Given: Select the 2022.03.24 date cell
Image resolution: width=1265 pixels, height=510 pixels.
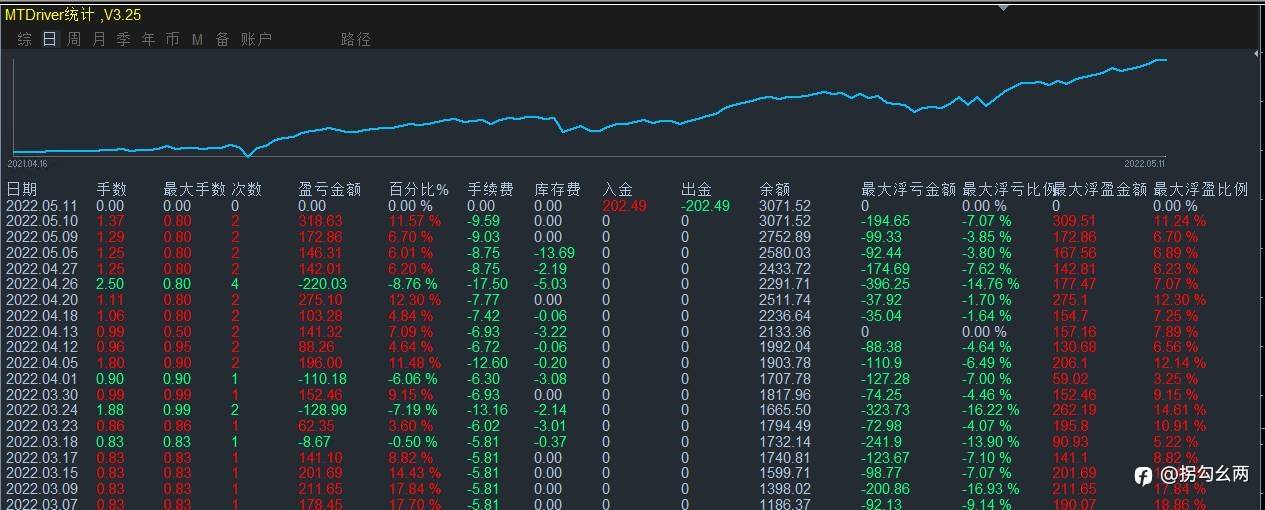Looking at the screenshot, I should coord(42,410).
